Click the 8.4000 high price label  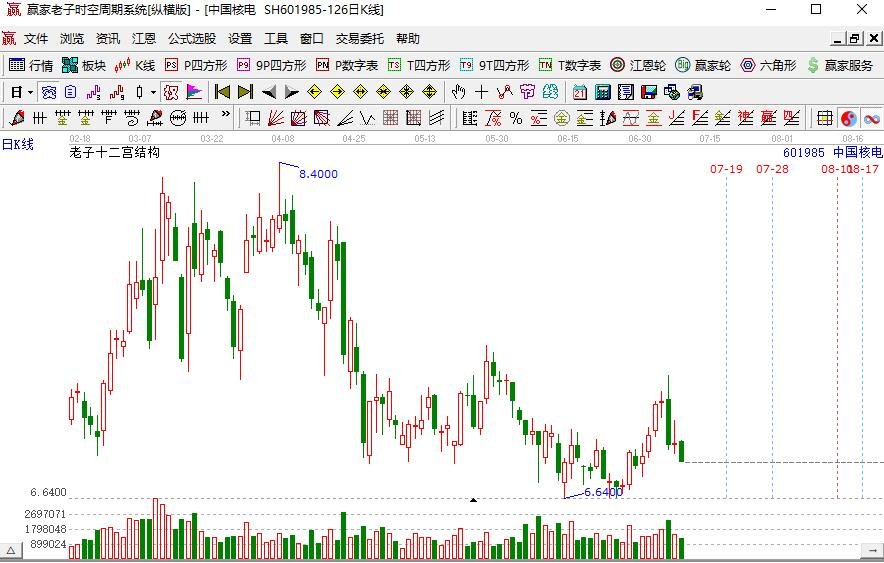coord(319,174)
